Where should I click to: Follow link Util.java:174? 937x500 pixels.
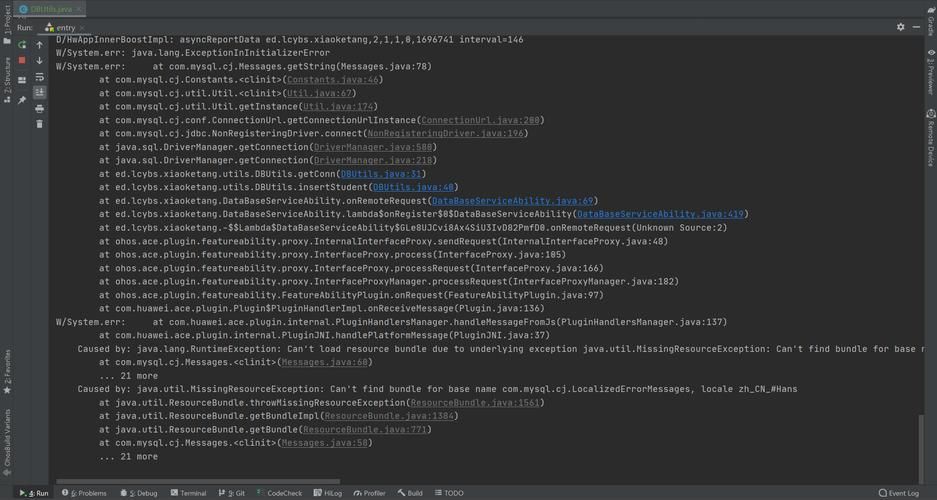(x=338, y=106)
